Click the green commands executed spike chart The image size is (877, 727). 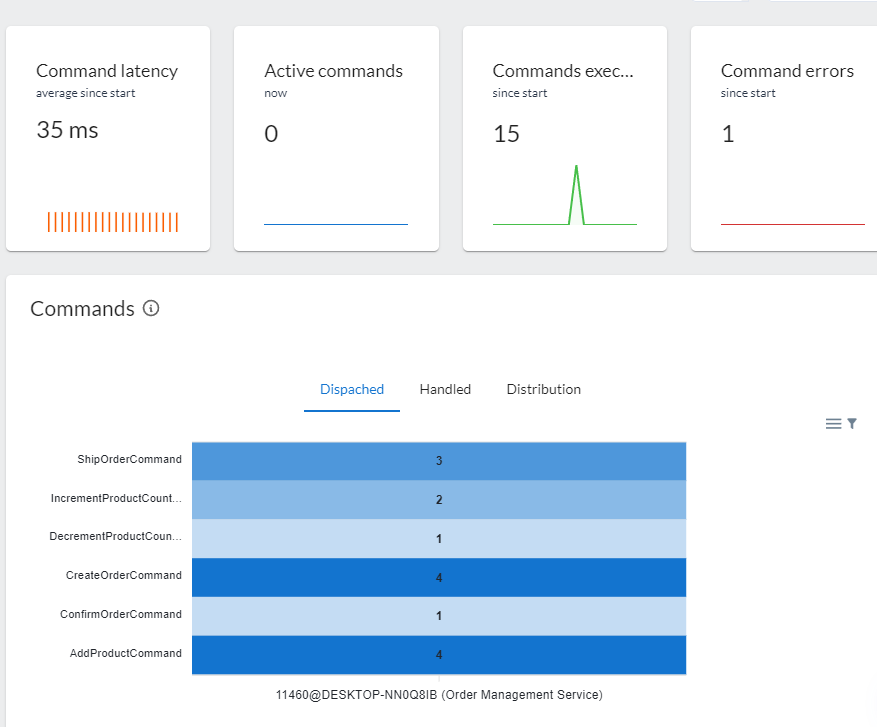pos(565,195)
